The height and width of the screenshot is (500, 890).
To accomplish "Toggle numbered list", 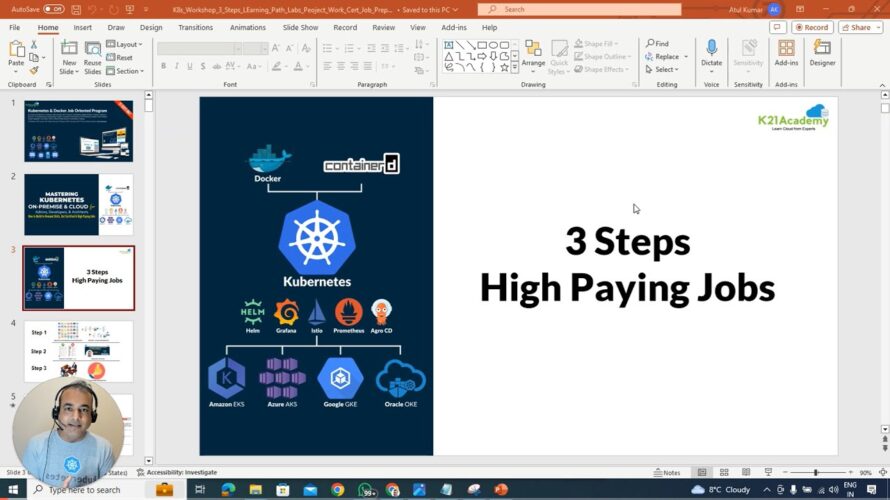I will click(349, 48).
